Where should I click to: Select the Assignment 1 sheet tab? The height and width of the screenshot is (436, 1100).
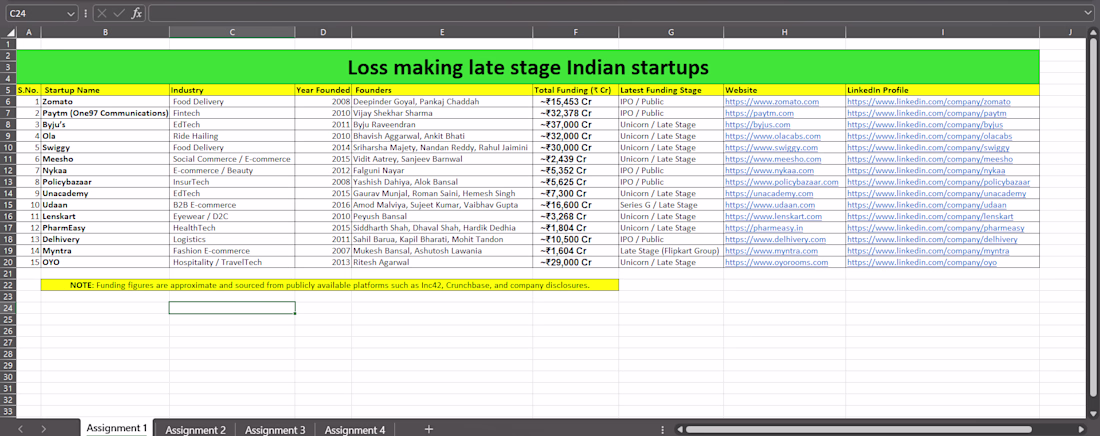[x=116, y=428]
